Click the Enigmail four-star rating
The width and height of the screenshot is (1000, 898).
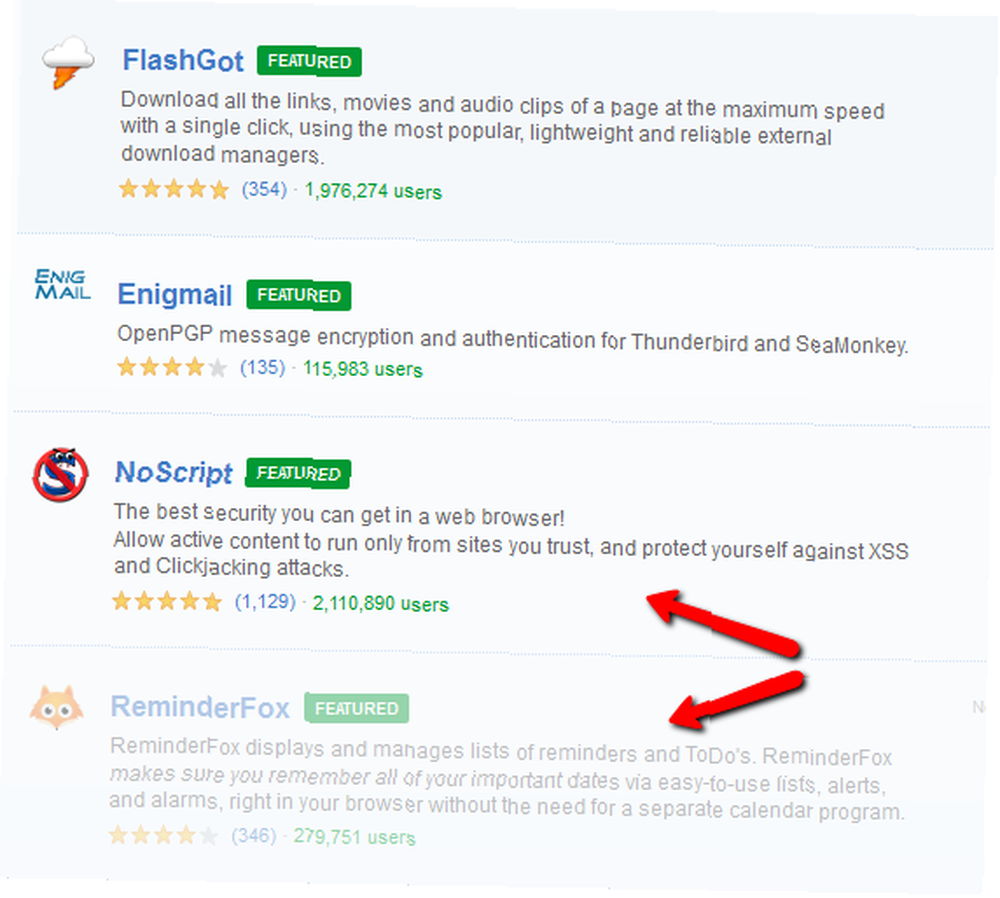[x=172, y=367]
